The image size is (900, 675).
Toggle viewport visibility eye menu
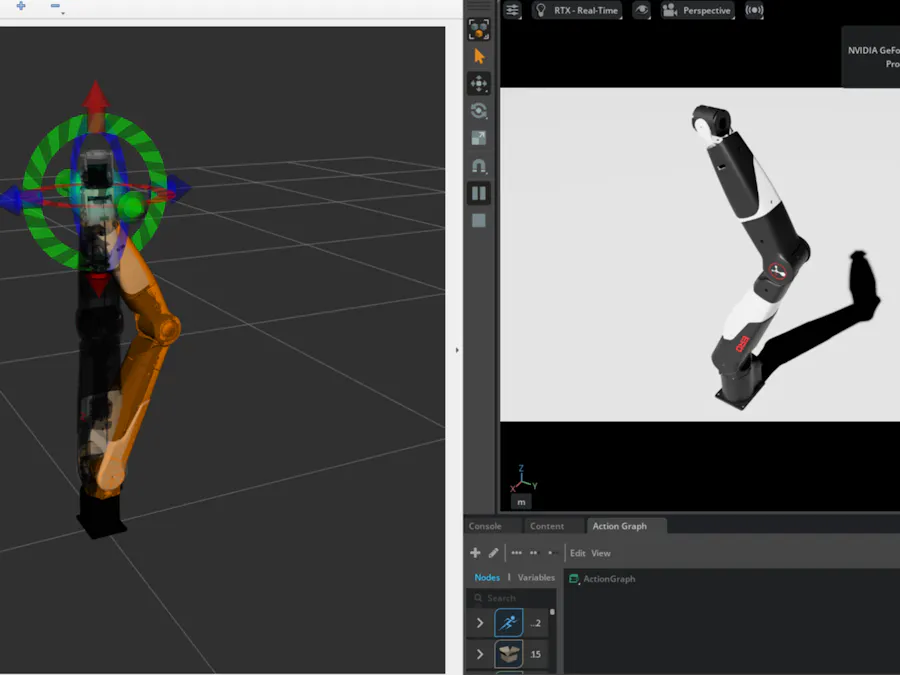click(x=641, y=10)
